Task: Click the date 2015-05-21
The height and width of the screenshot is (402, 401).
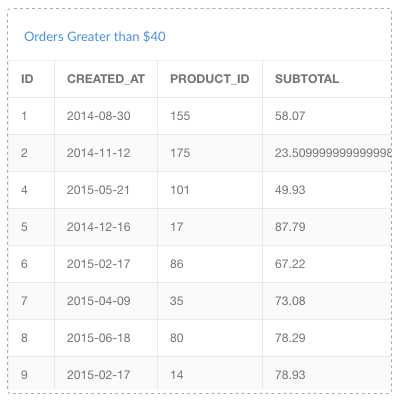Action: coord(98,190)
